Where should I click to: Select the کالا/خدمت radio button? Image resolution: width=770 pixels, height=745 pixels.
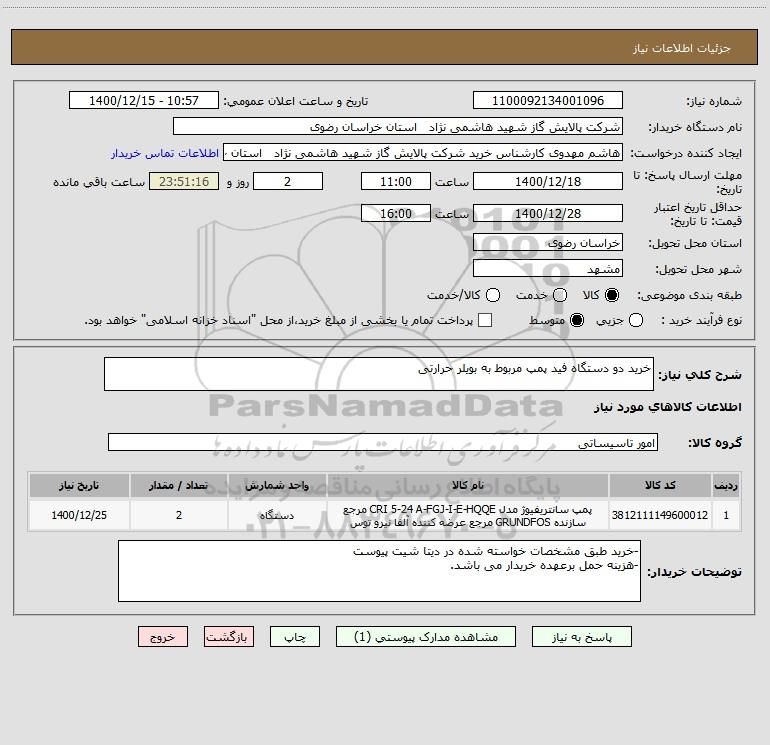point(493,295)
